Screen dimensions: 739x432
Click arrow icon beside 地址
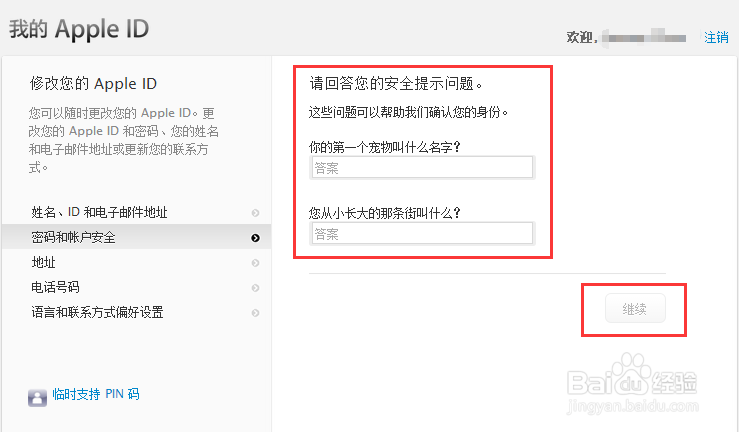pyautogui.click(x=255, y=263)
